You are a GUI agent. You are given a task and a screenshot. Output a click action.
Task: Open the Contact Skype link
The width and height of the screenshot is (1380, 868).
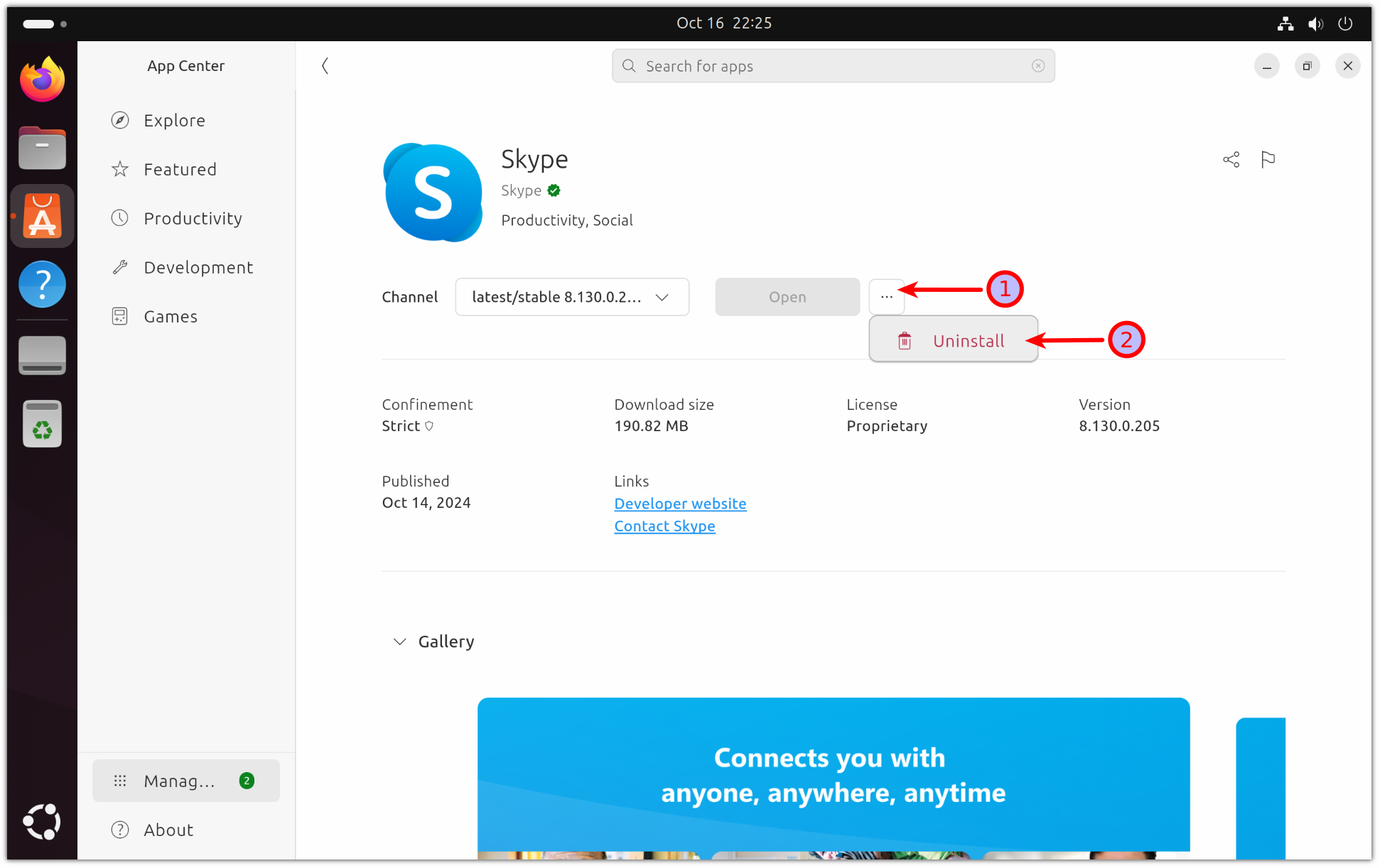coord(664,526)
